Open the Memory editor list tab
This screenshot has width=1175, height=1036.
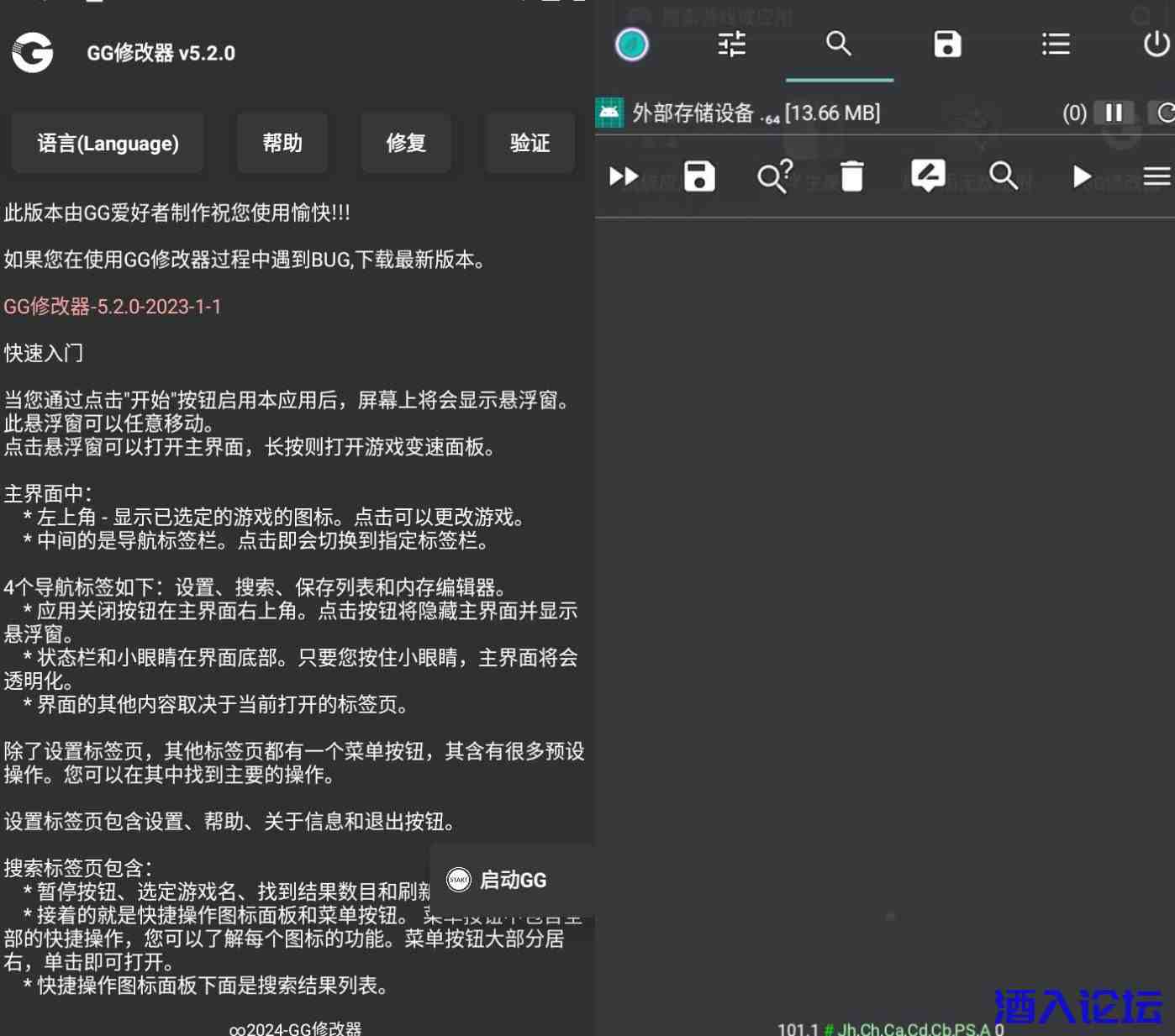tap(1055, 44)
